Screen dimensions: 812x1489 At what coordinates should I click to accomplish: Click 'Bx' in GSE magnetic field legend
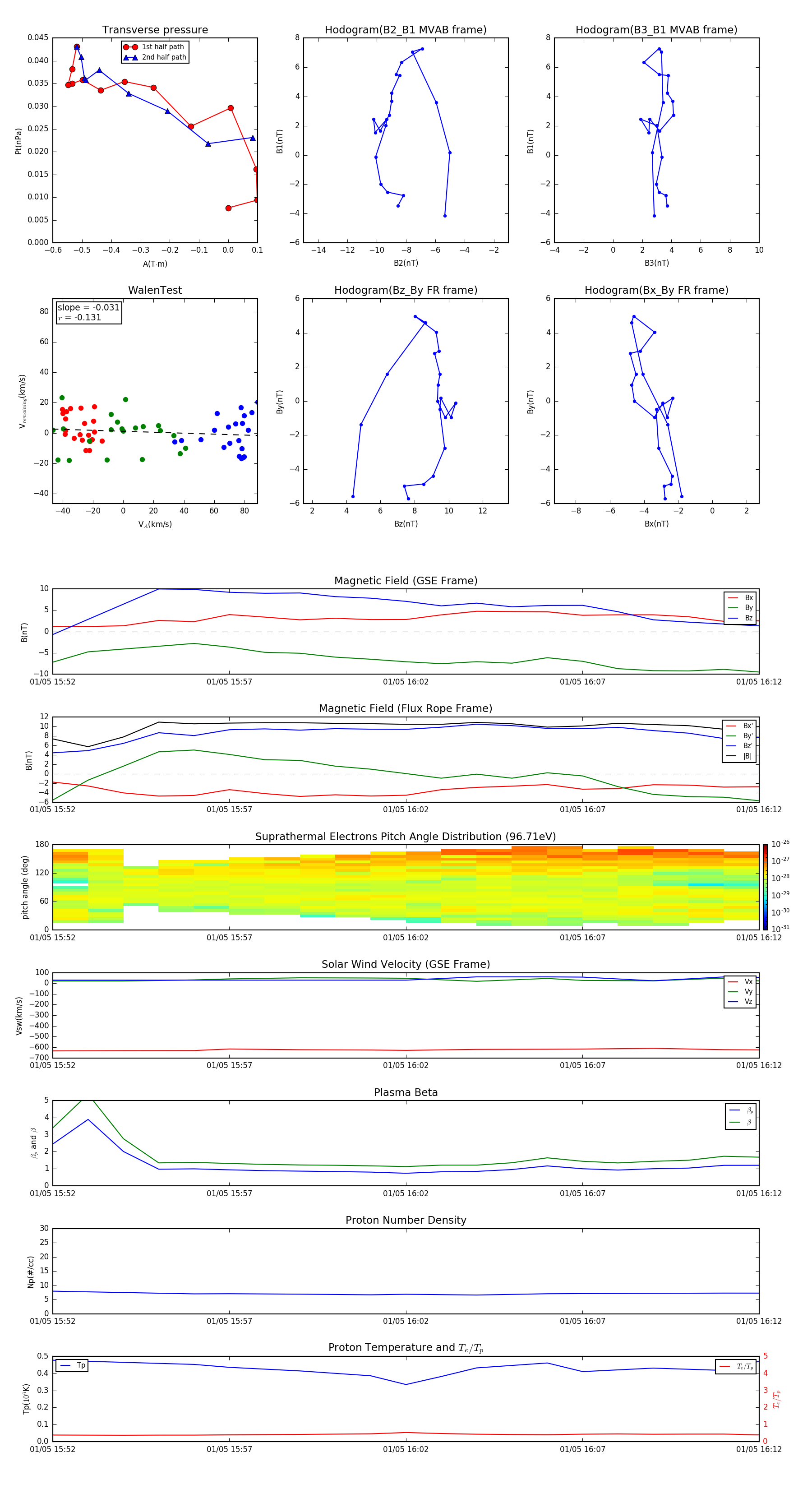click(x=740, y=598)
